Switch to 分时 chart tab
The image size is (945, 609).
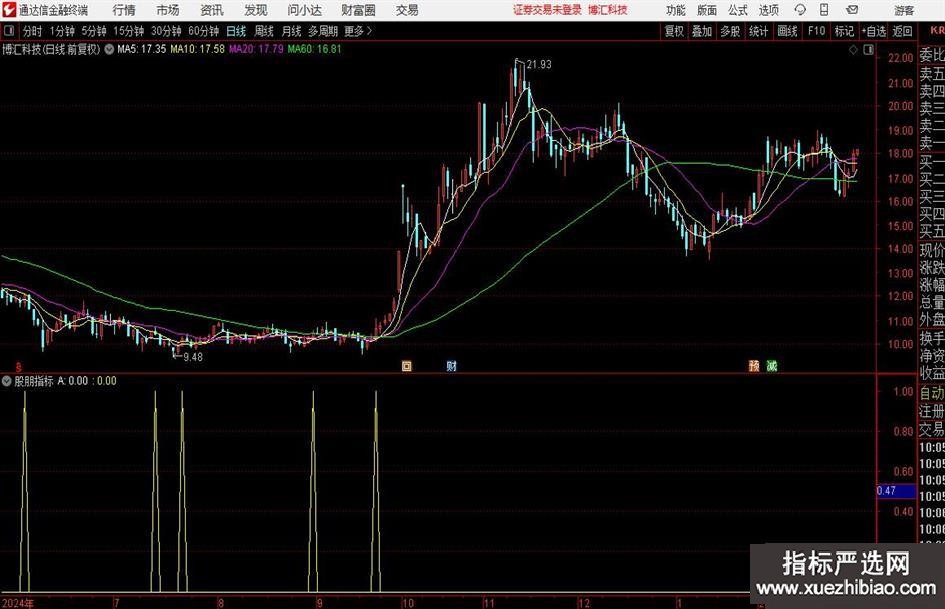[32, 31]
